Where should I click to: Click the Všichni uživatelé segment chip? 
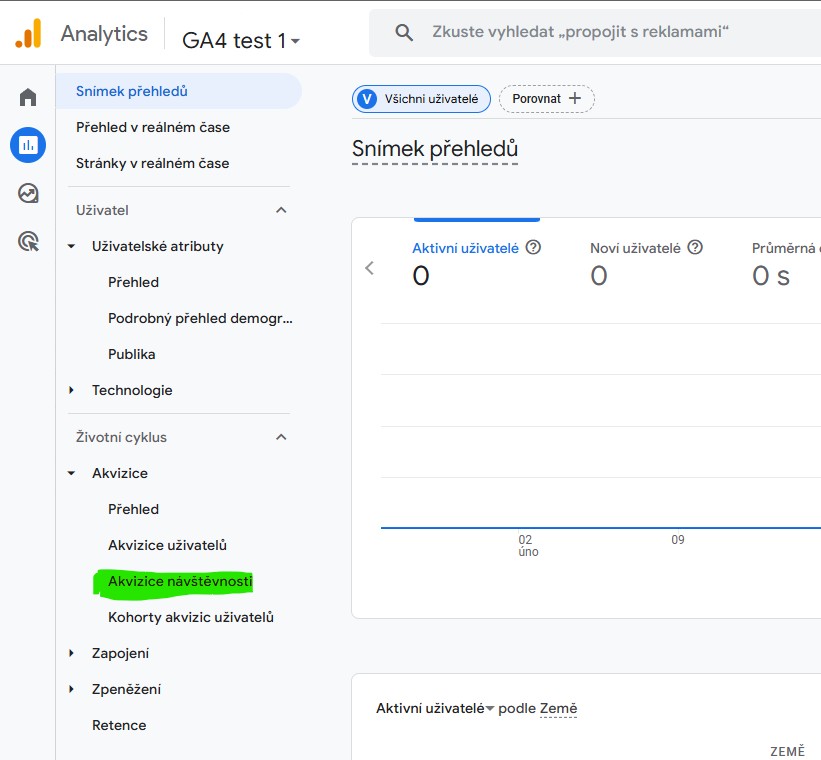point(421,98)
